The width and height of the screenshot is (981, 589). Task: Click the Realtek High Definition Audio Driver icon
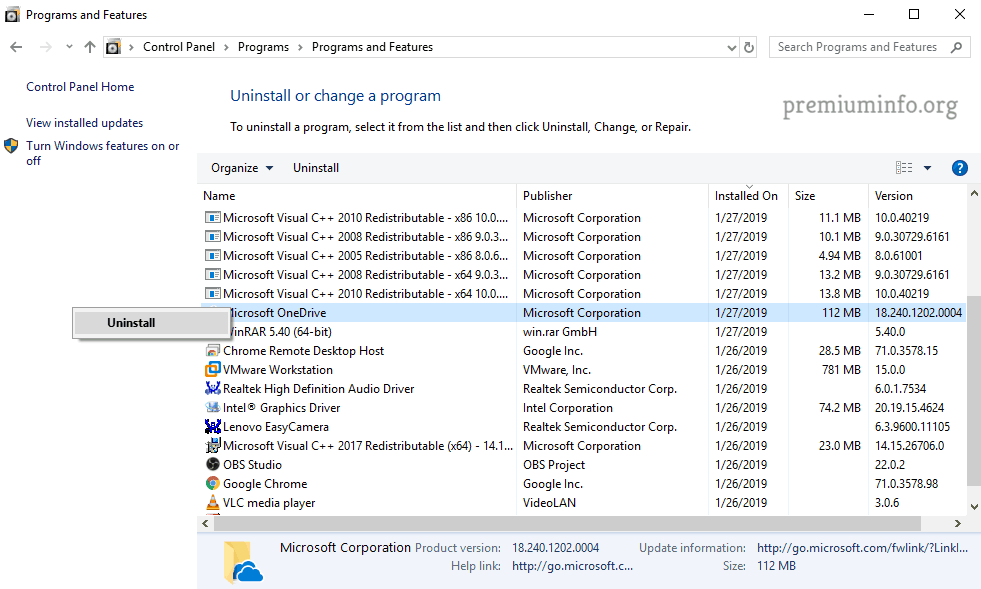pyautogui.click(x=213, y=388)
